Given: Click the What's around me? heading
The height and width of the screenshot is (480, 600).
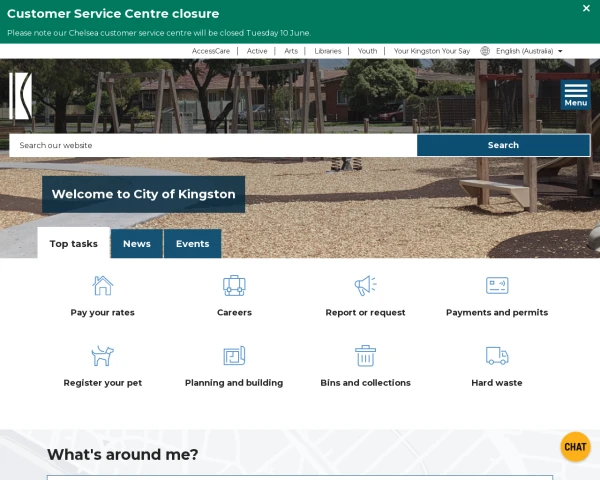Looking at the screenshot, I should [122, 454].
